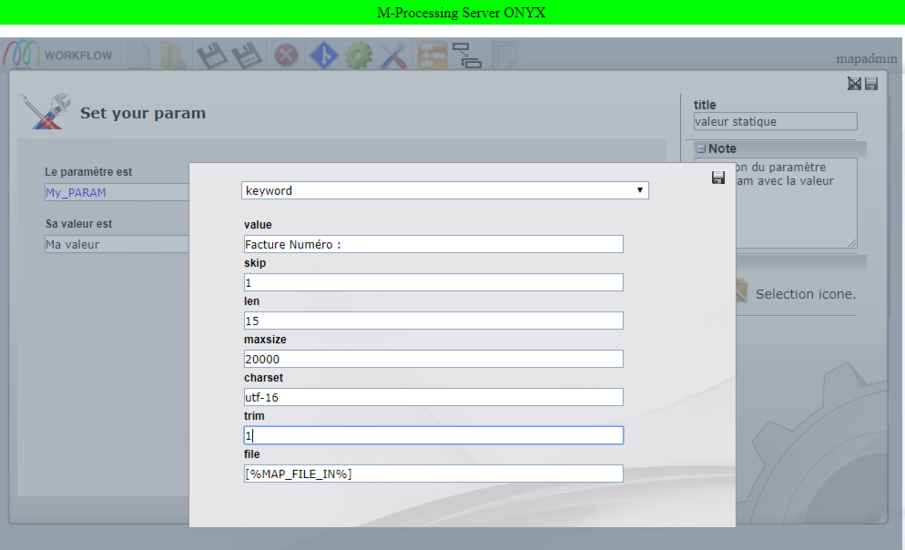Viewport: 905px width, 550px height.
Task: Collapse the Note section
Action: (701, 149)
